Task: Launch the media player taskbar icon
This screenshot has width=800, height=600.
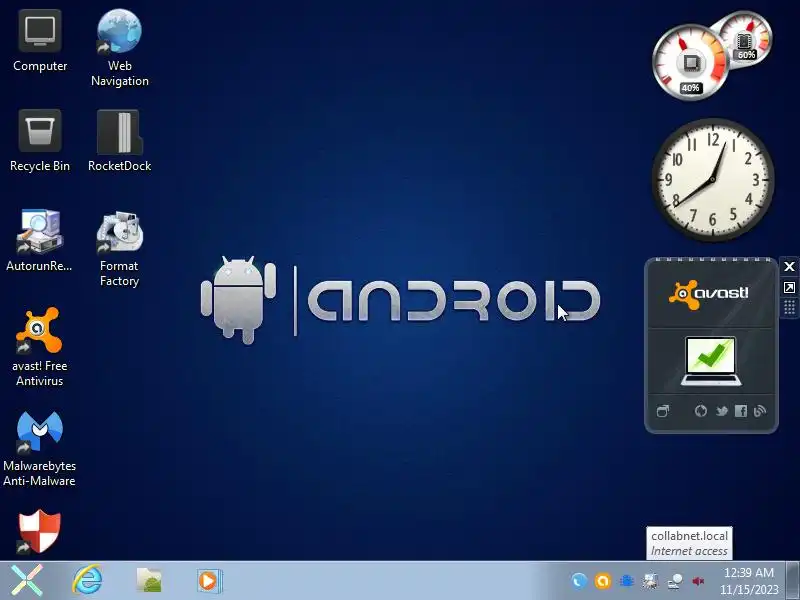Action: pyautogui.click(x=209, y=581)
